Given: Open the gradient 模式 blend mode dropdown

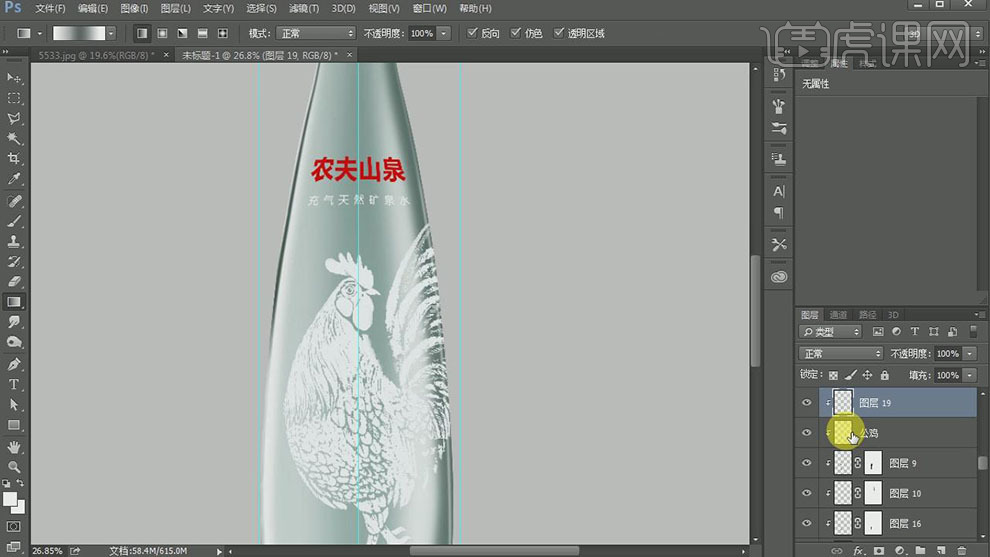Looking at the screenshot, I should [316, 33].
